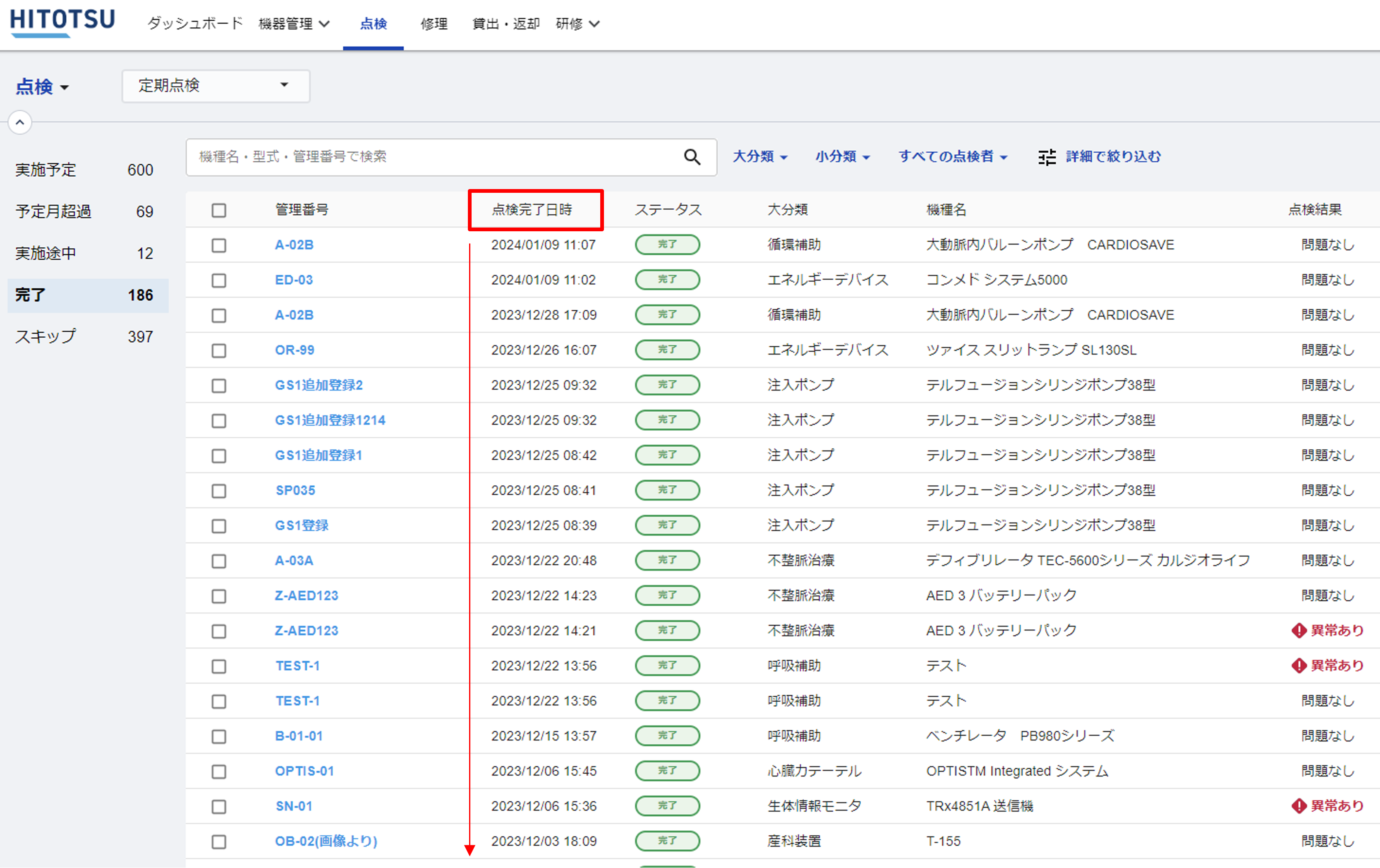Click the date 2023/12/15 13:57
The image size is (1380, 868).
(544, 736)
